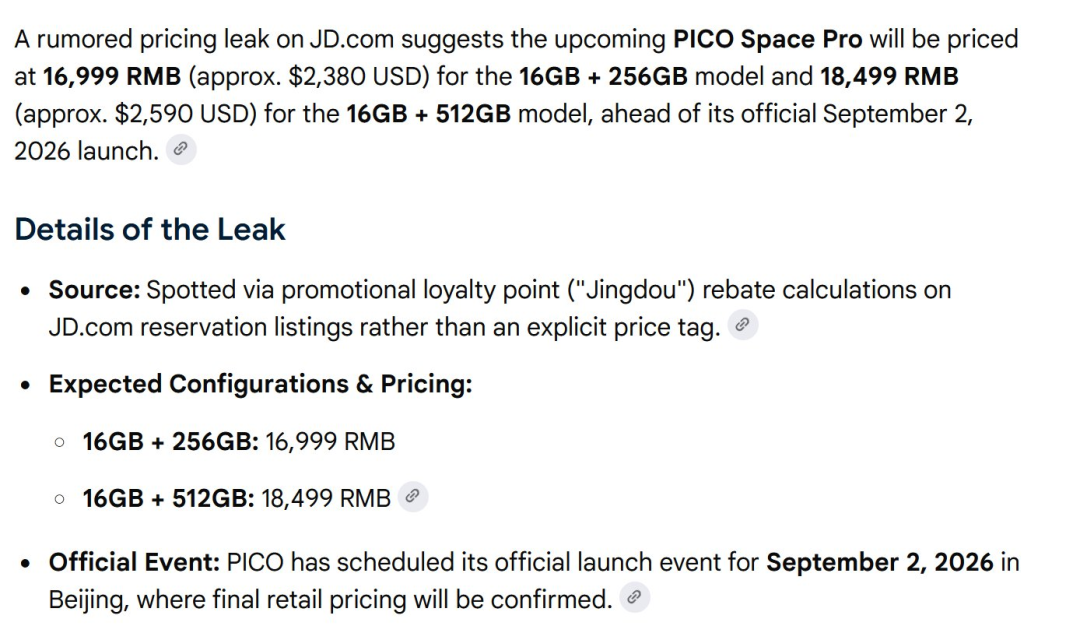Click "16,999 RMB" value in the 256GB sub-bullet
Viewport: 1080px width, 633px height.
coord(330,442)
